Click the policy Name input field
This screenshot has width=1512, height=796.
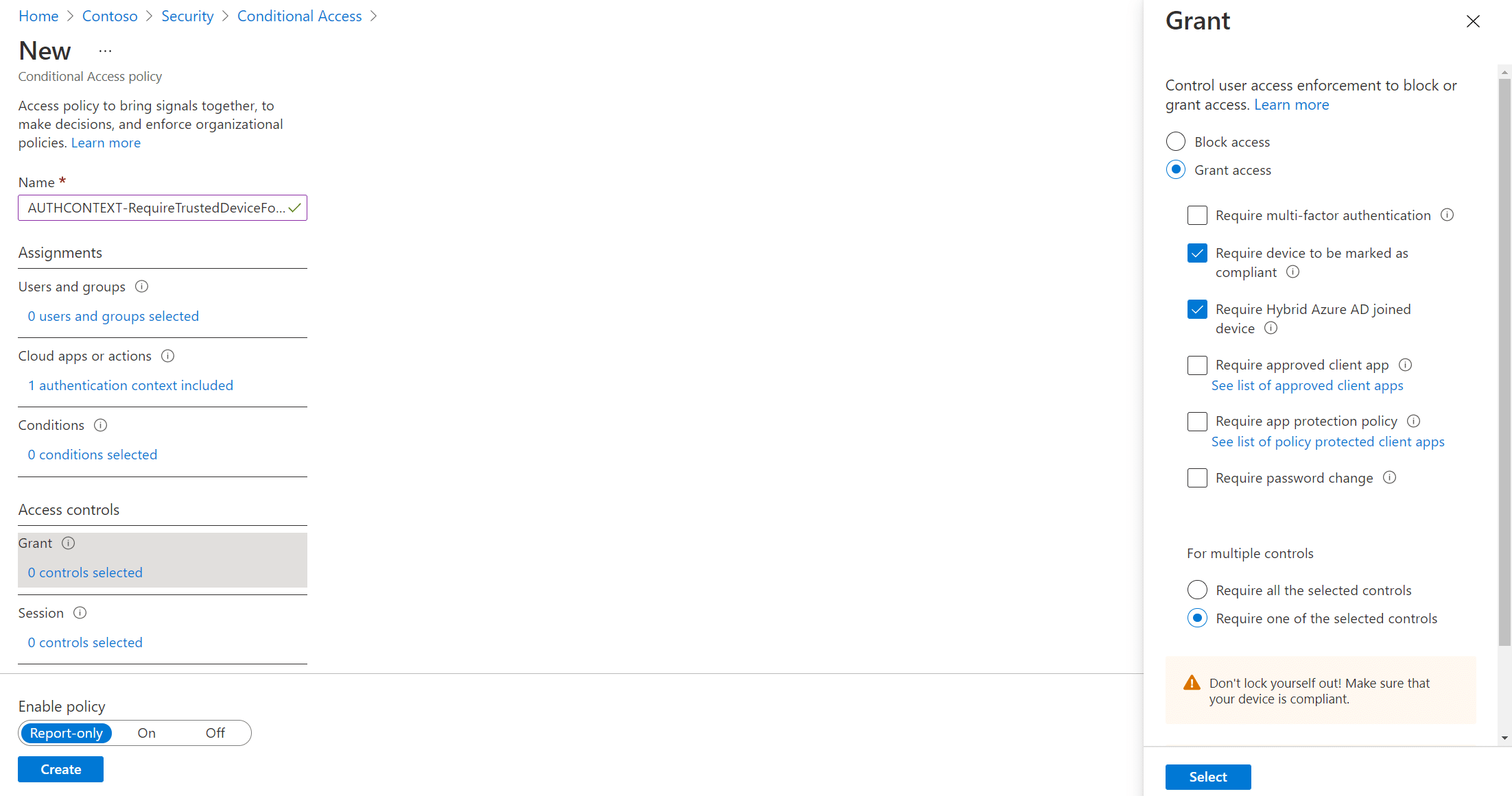point(163,208)
